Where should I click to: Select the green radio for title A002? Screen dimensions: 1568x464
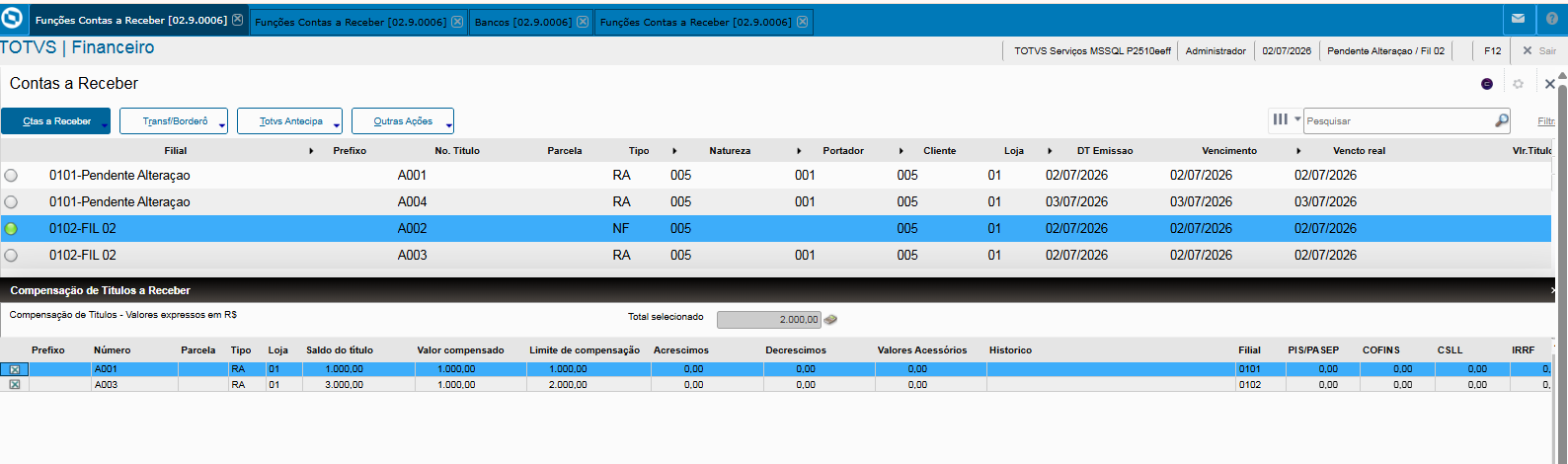click(11, 228)
